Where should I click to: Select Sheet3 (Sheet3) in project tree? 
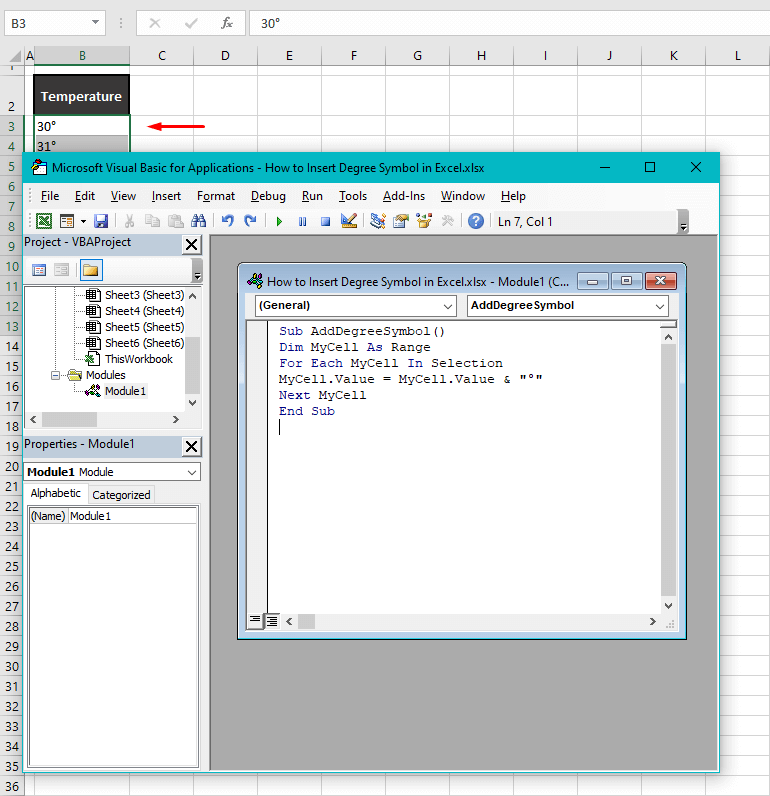tap(144, 295)
